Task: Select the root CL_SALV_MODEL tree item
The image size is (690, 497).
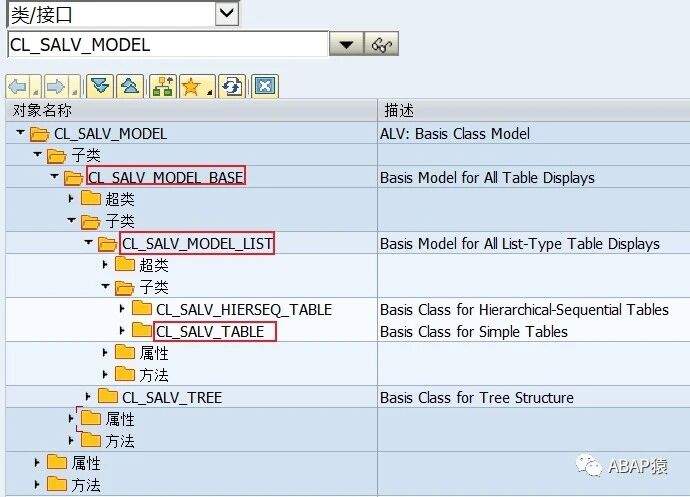Action: coord(110,133)
